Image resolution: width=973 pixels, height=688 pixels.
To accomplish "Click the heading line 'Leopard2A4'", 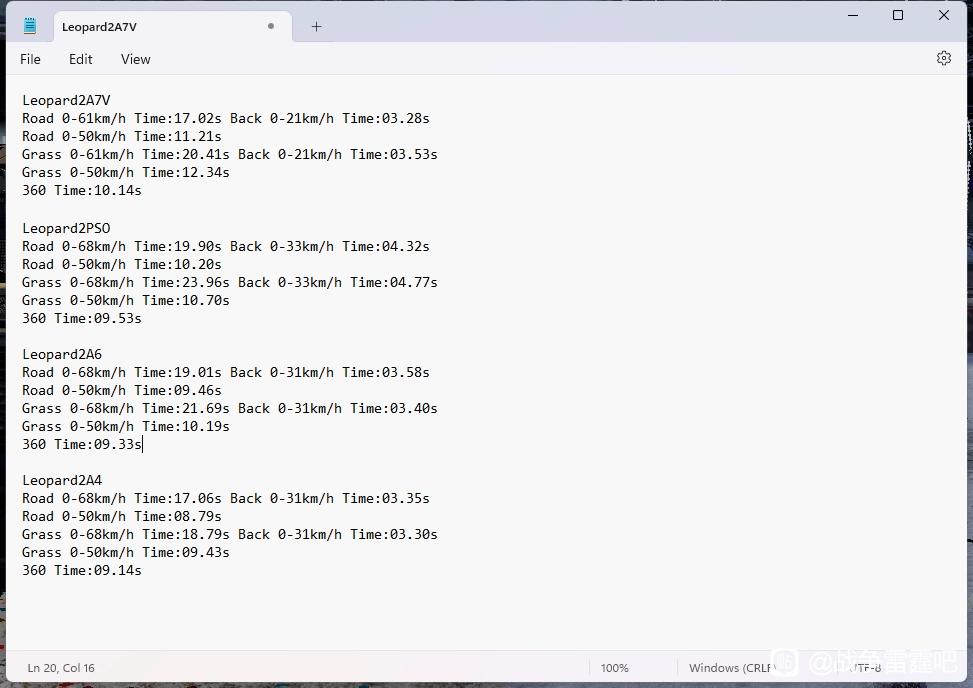I will [62, 480].
